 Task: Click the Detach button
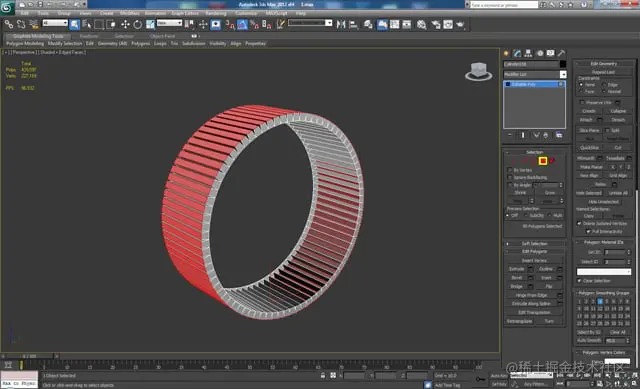[618, 120]
